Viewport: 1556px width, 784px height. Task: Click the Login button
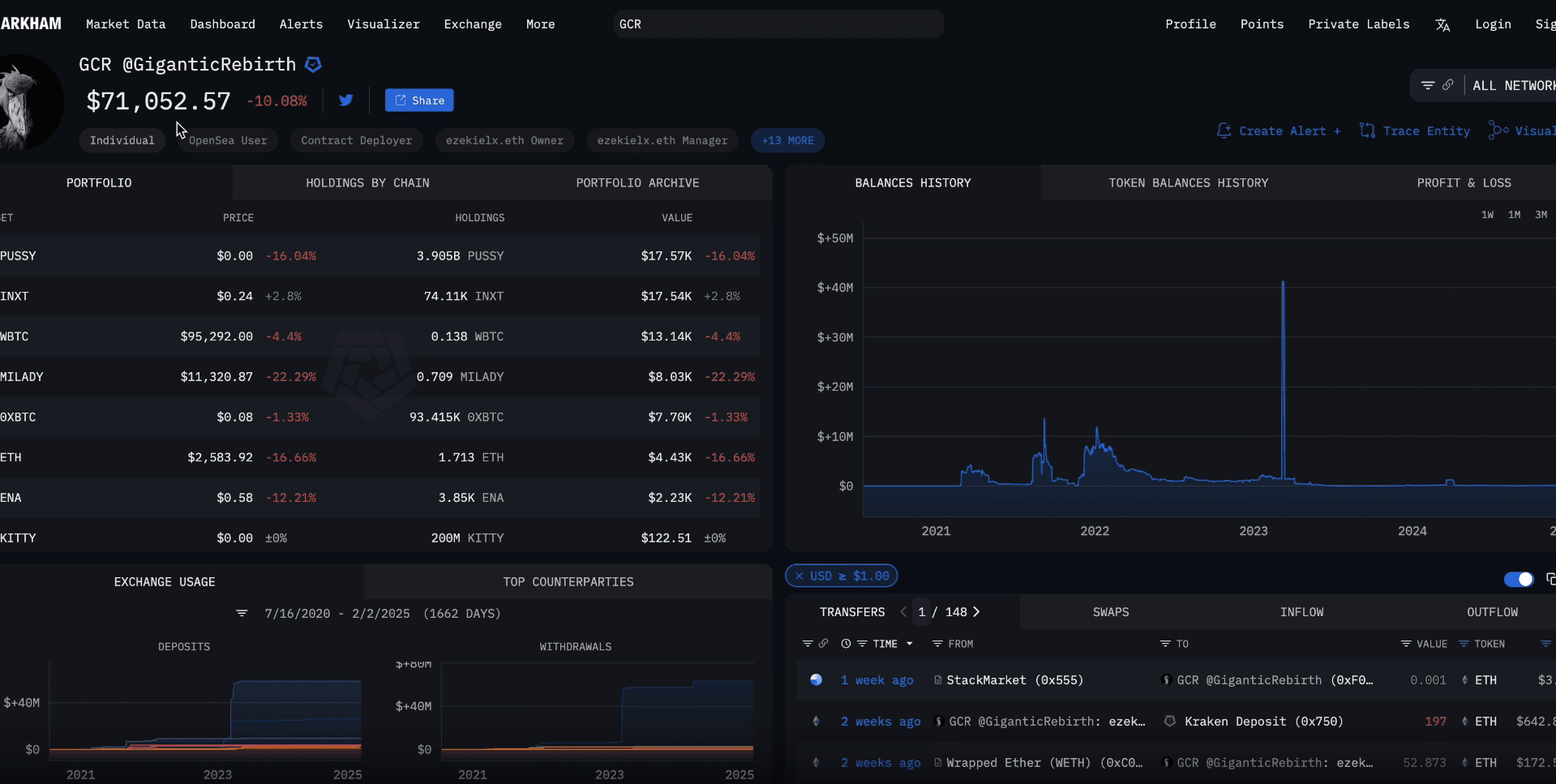[1494, 24]
